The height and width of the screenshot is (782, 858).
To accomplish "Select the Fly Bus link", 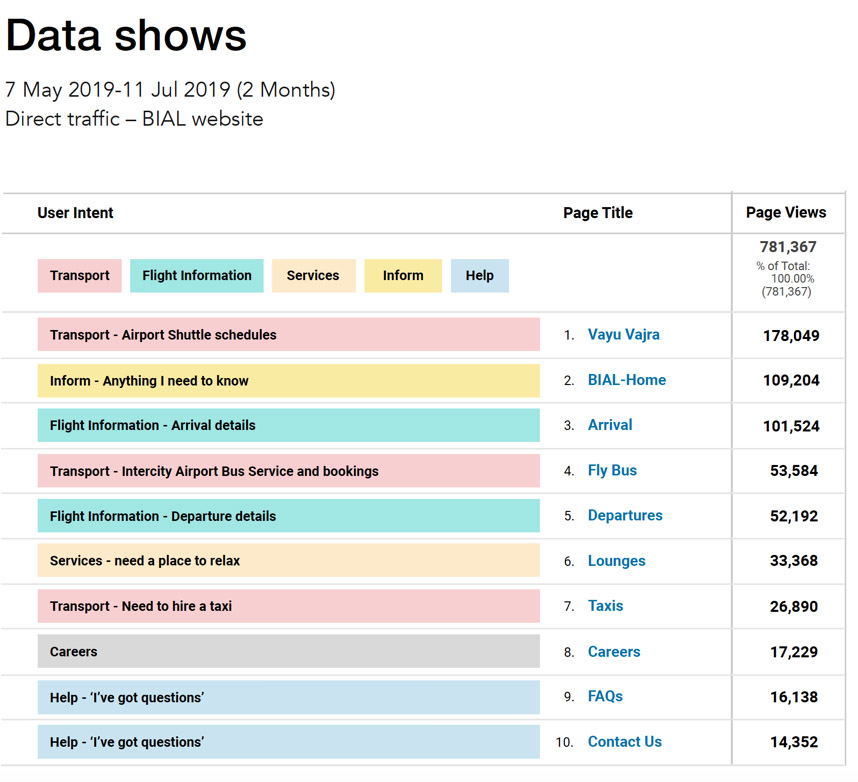I will click(x=612, y=471).
